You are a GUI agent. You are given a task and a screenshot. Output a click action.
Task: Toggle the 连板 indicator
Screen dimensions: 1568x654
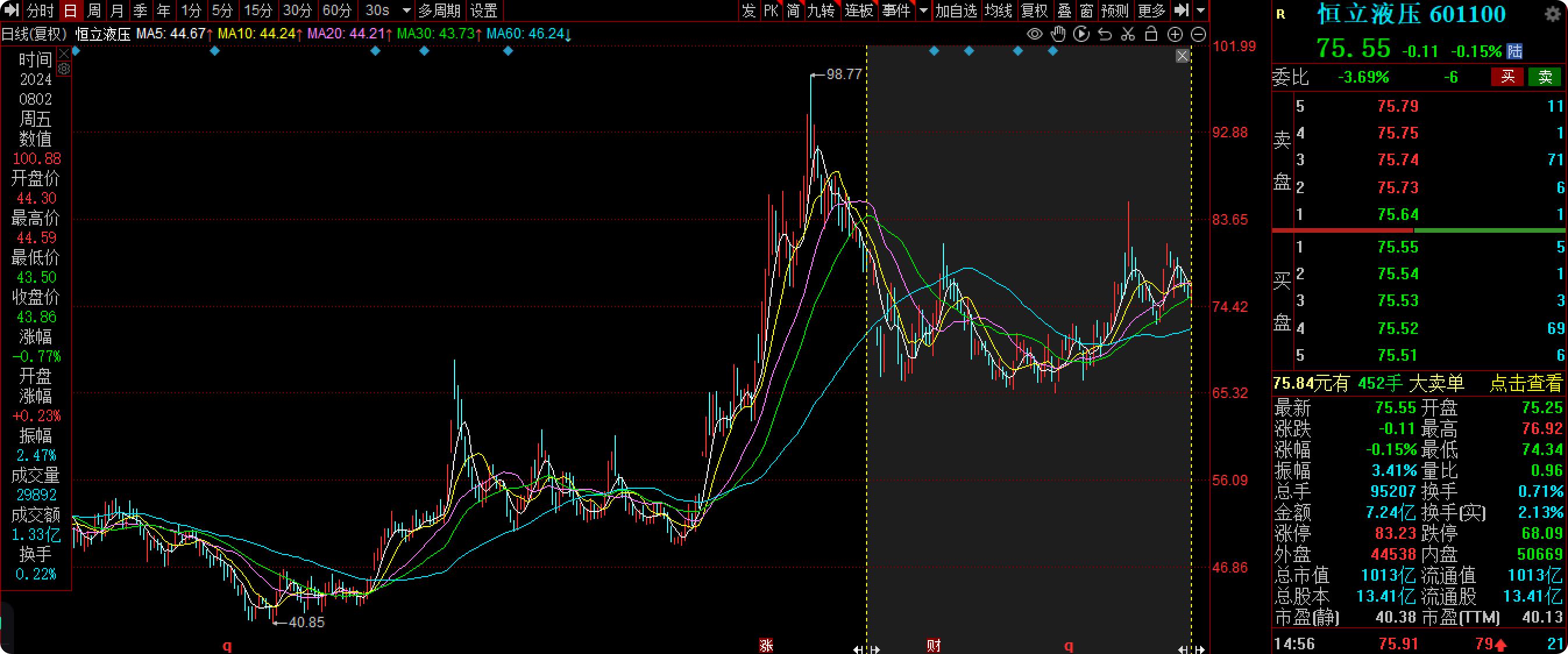(x=859, y=10)
